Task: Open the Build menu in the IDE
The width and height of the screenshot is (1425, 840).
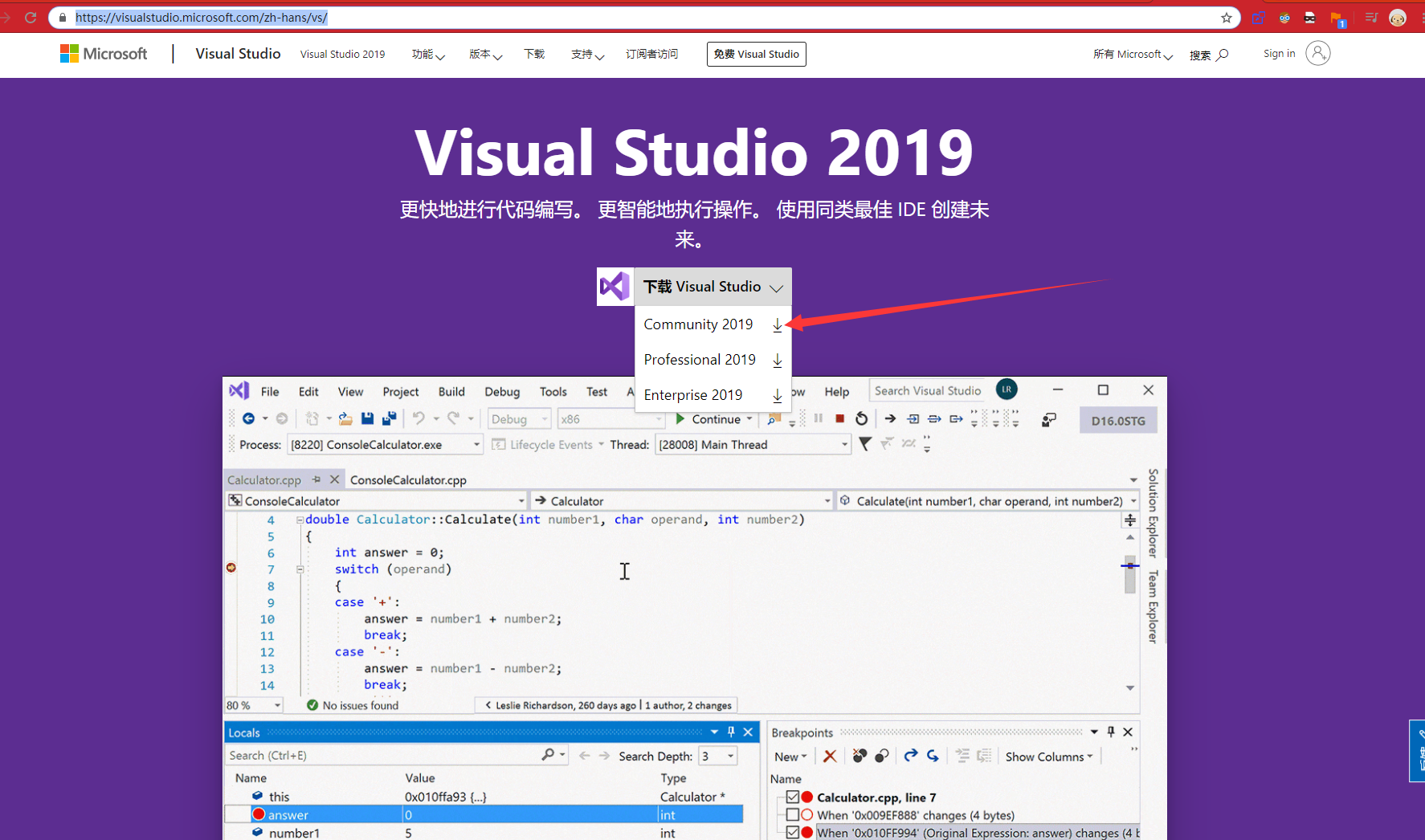Action: tap(451, 391)
